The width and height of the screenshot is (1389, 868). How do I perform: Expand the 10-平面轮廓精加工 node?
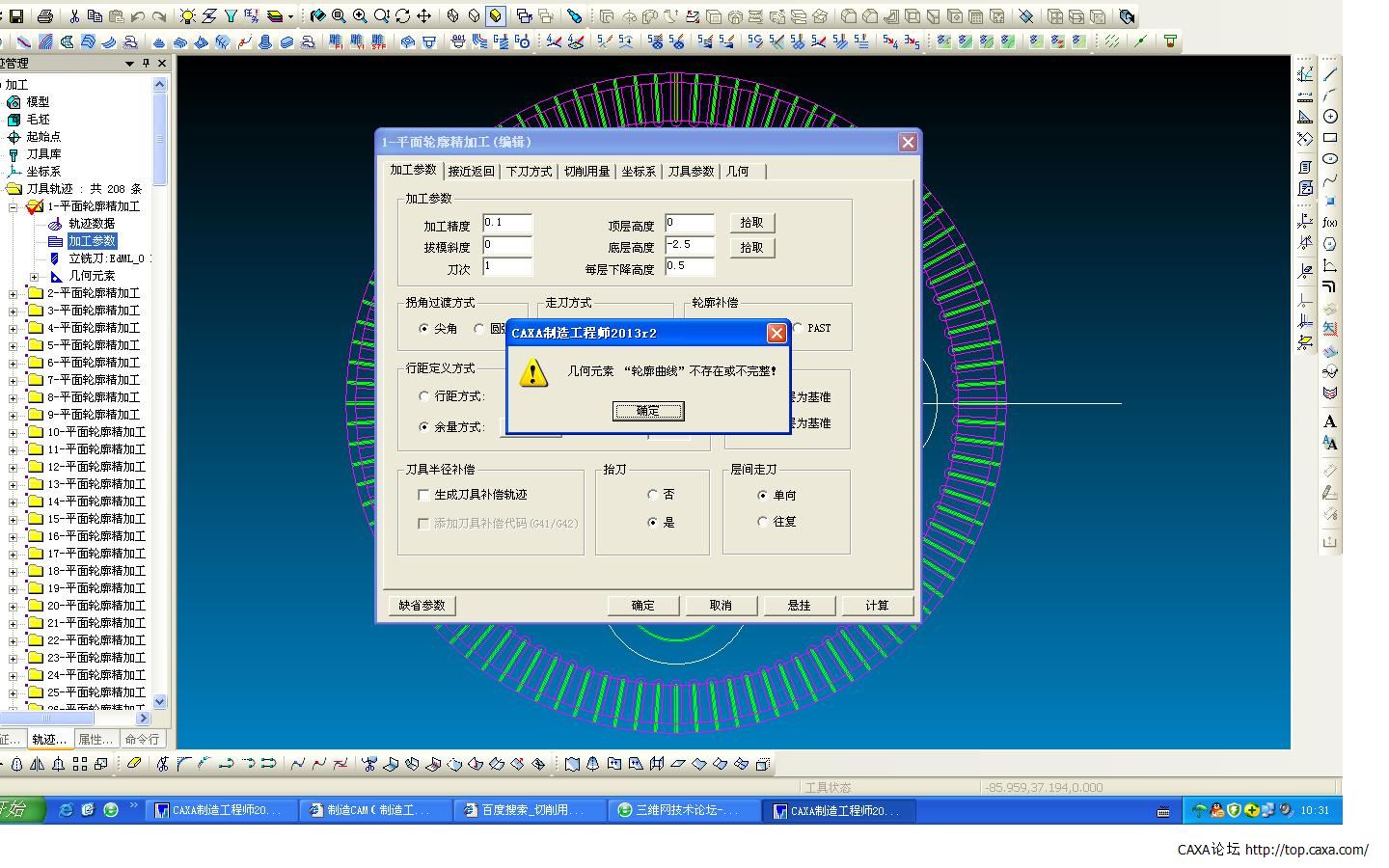[x=14, y=432]
